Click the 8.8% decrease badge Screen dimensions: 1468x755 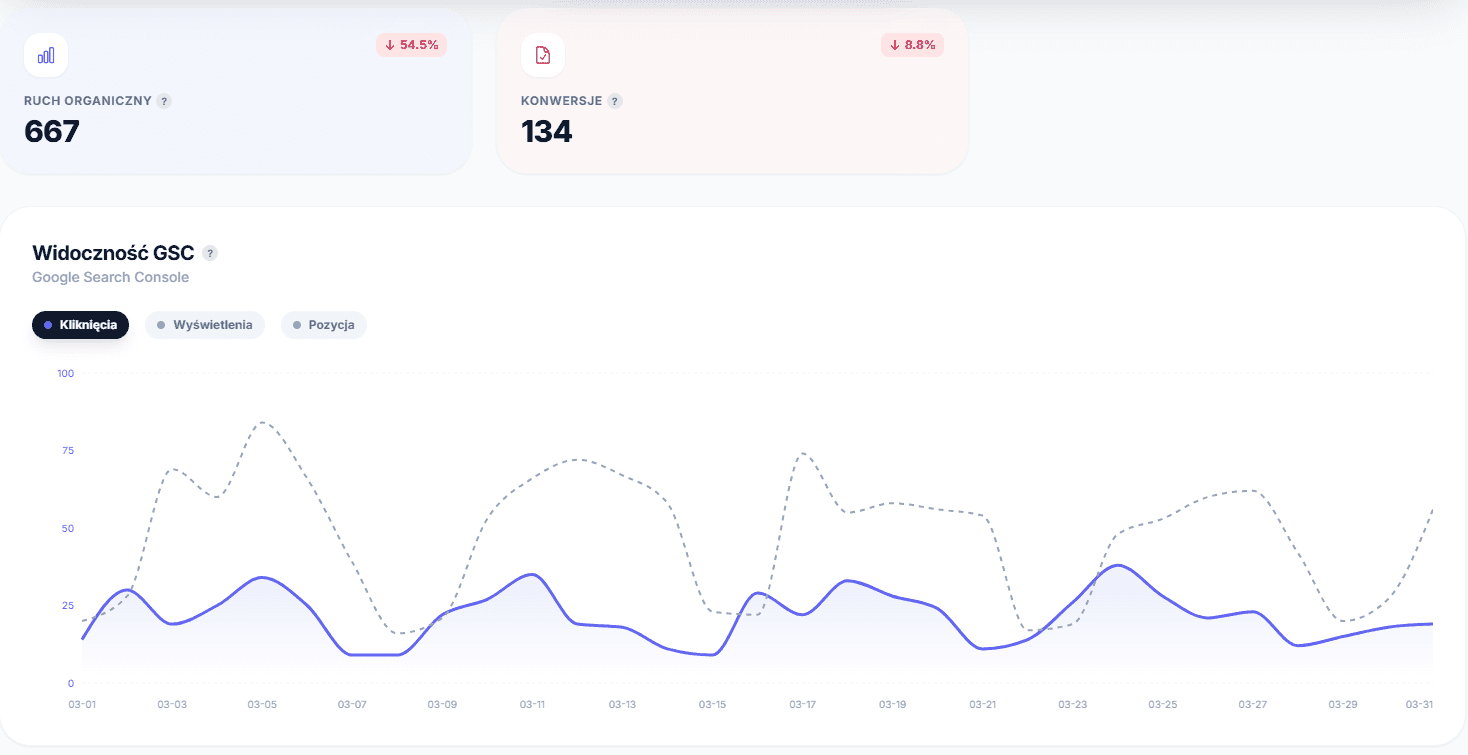click(x=912, y=45)
